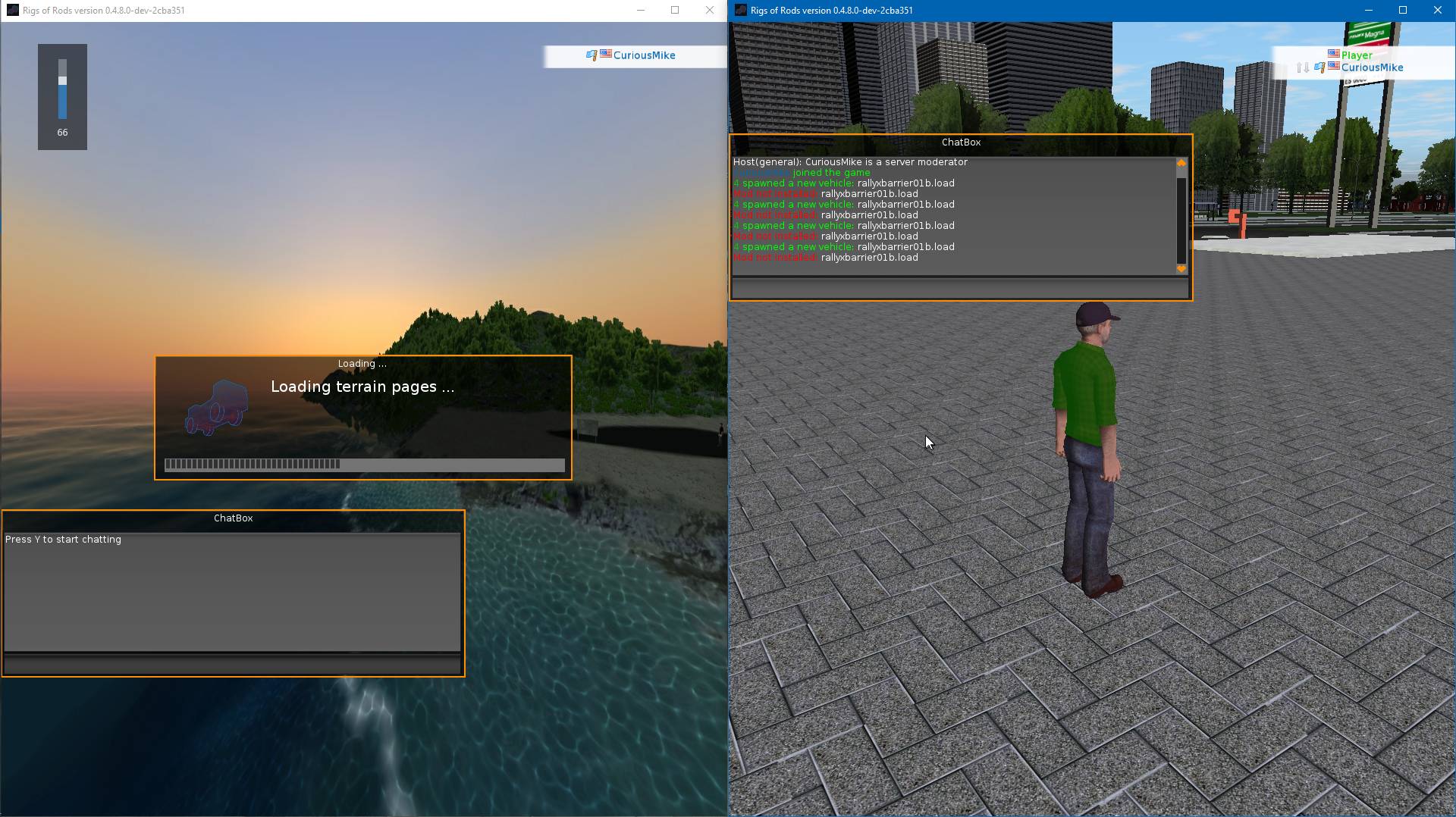Minimize the left Rigs of Rods window

641,10
